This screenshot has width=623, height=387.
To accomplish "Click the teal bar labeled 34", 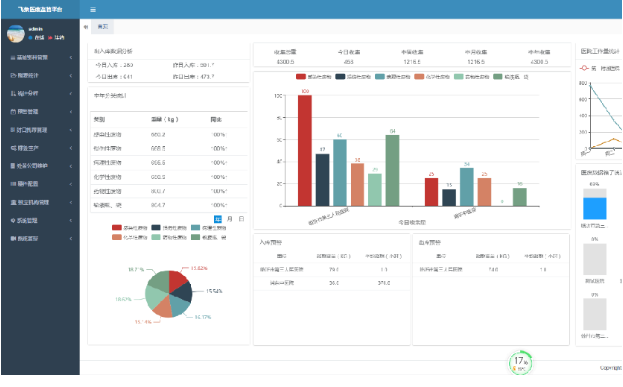I will pos(467,187).
